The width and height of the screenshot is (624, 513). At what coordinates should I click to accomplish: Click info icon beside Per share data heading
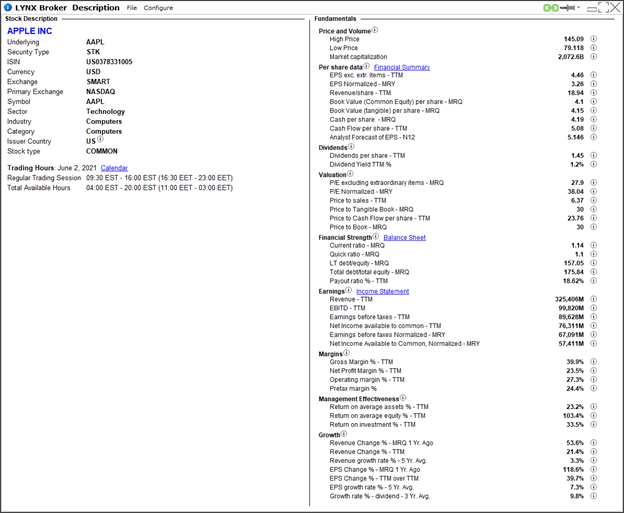pyautogui.click(x=367, y=66)
